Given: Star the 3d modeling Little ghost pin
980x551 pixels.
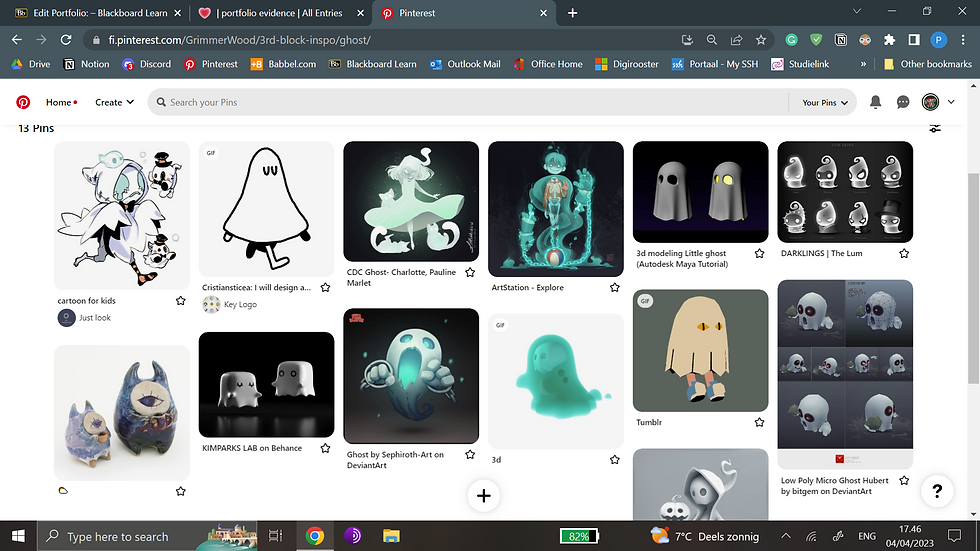Looking at the screenshot, I should point(759,254).
